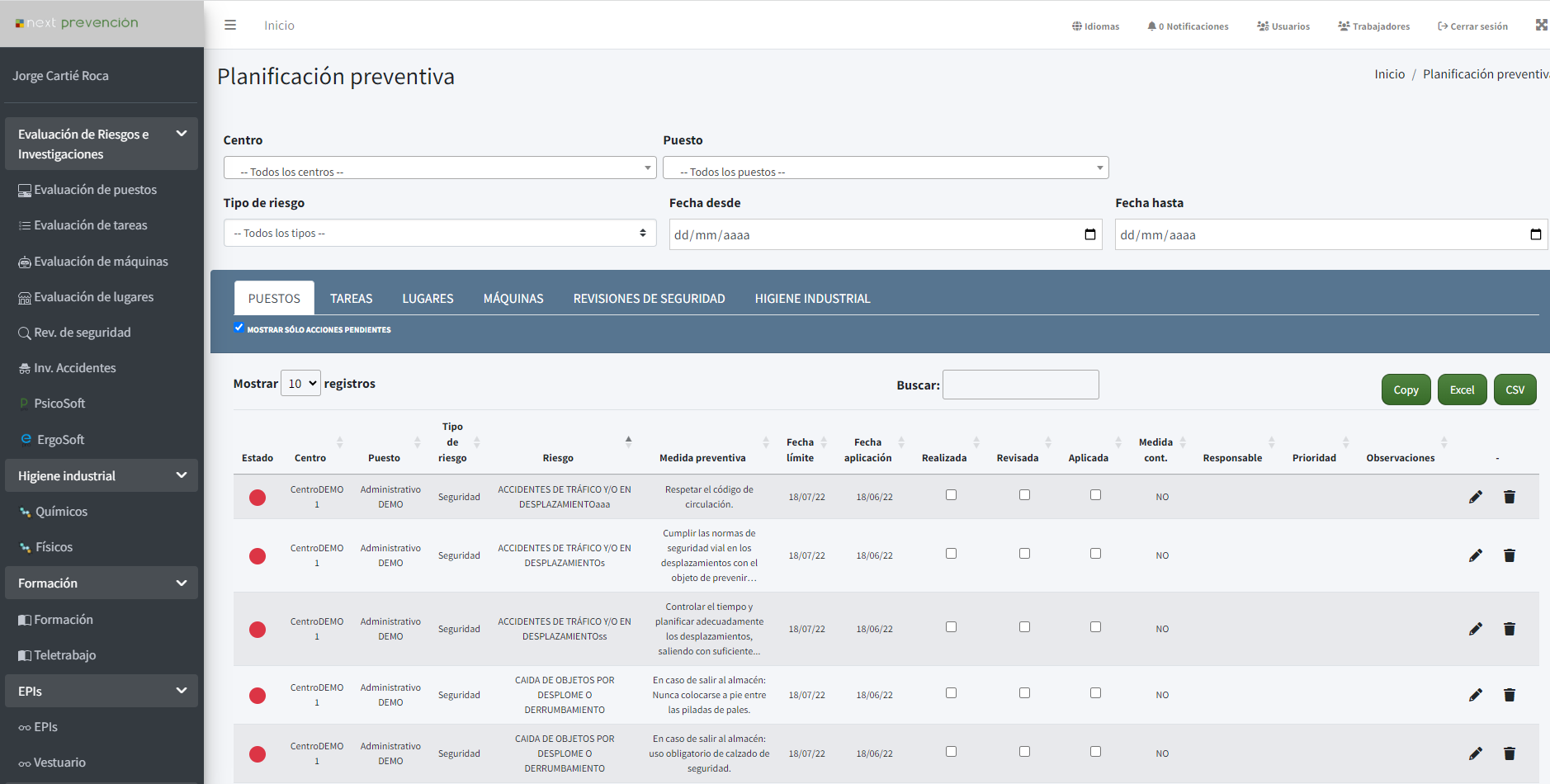Check Revisada for Respetar el código de circulación row

pos(1024,495)
